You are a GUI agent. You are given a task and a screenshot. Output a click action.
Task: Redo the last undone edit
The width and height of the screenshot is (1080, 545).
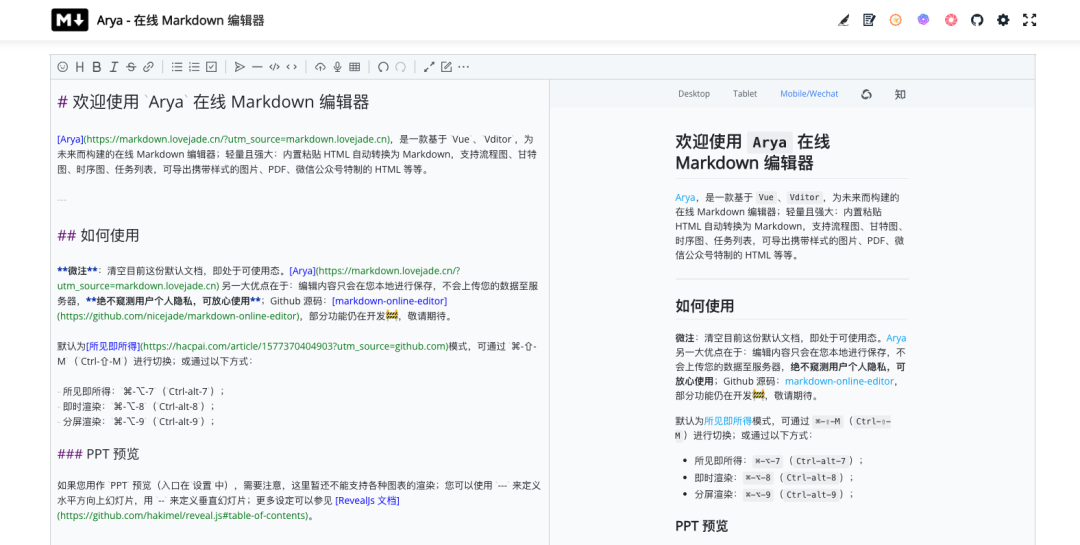(x=400, y=67)
